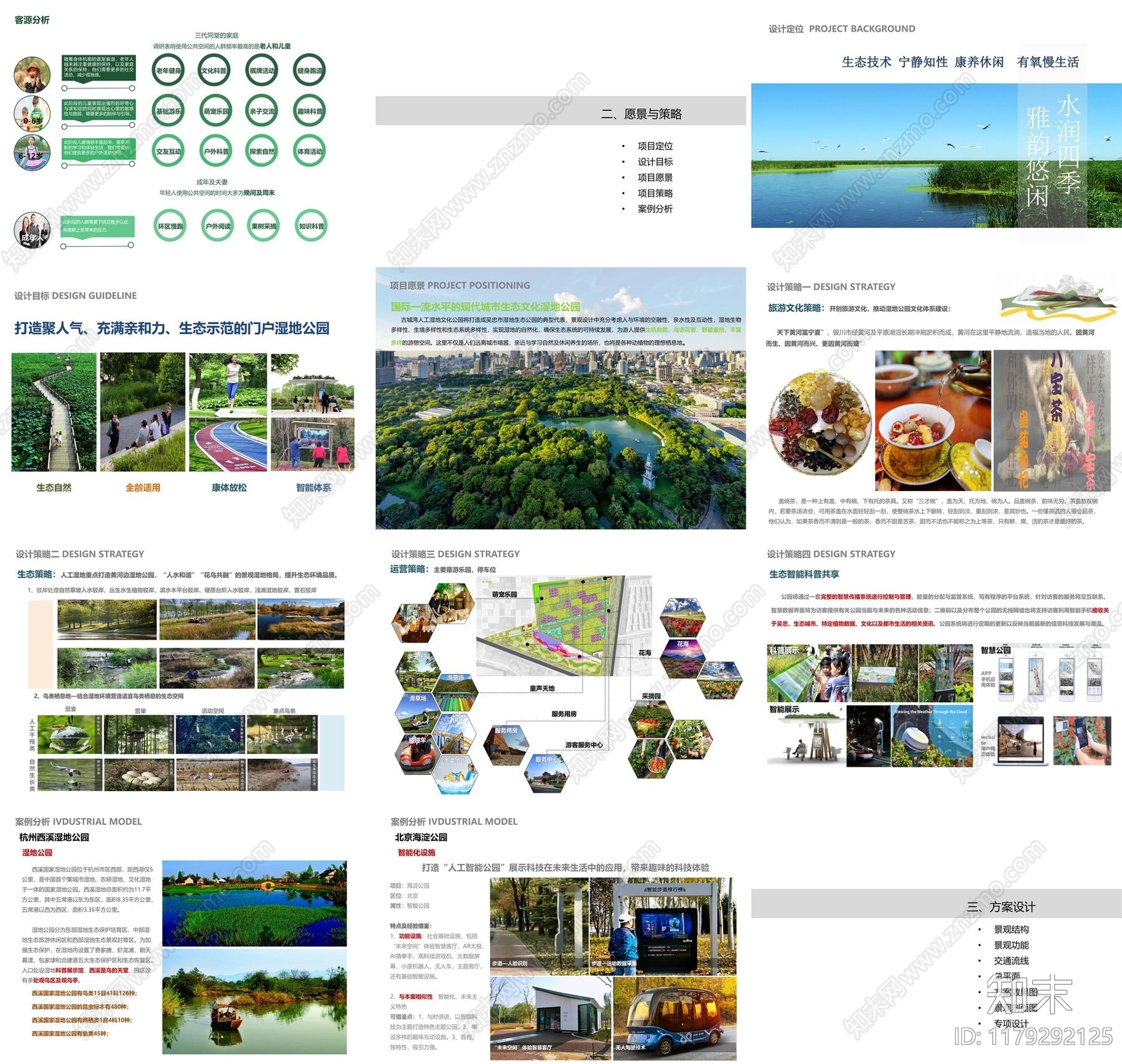Image resolution: width=1122 pixels, height=1064 pixels.
Task: Select the 生态自然 caption
Action: click(54, 487)
